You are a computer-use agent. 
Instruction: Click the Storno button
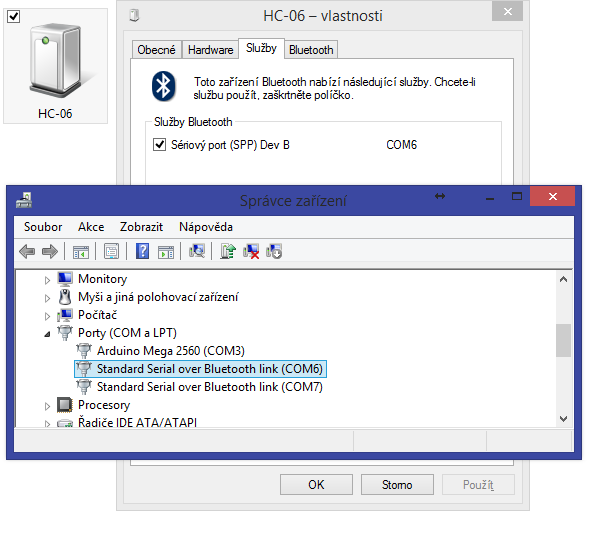click(397, 484)
